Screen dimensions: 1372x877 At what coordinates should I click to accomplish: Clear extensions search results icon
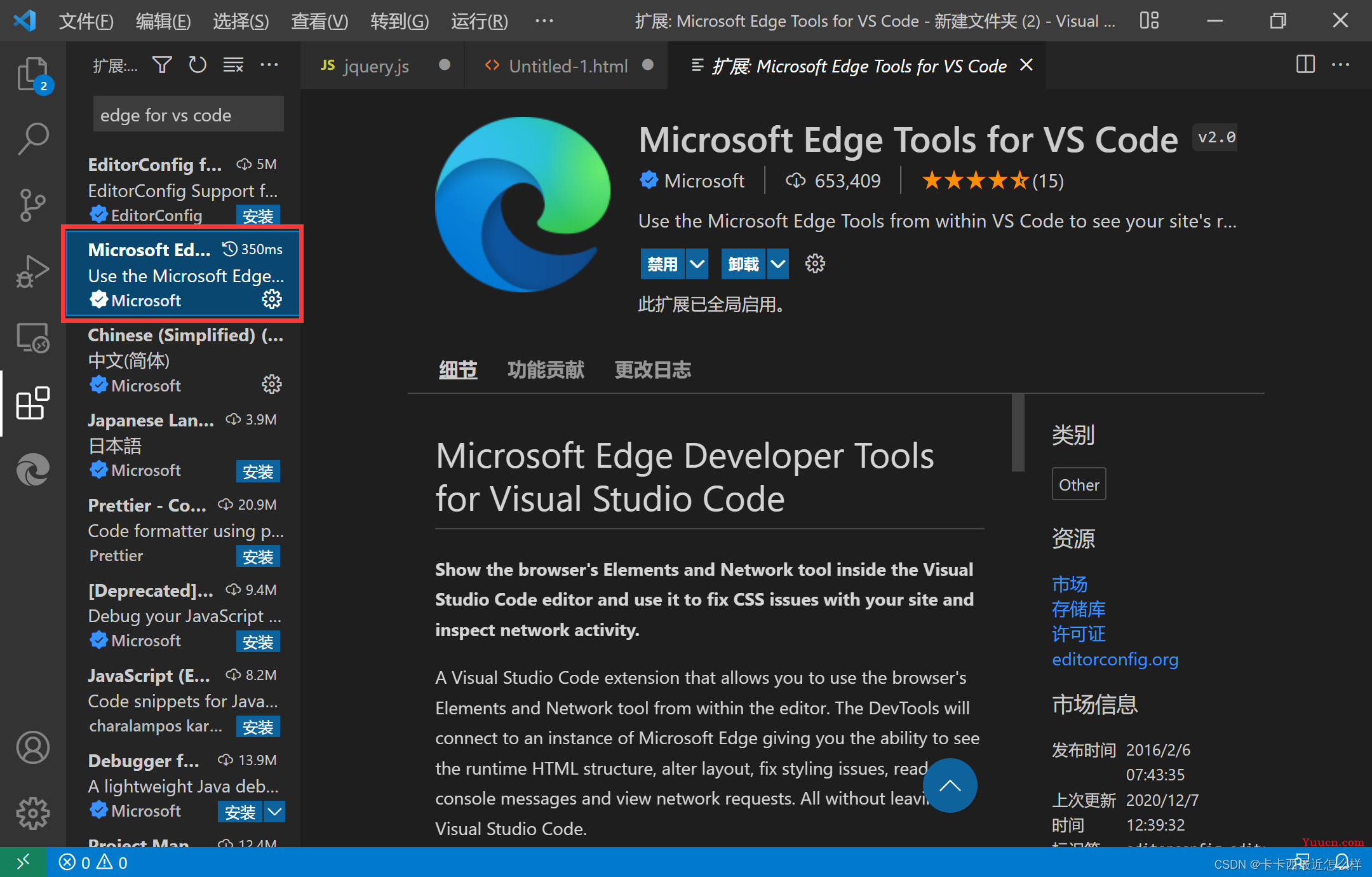(x=233, y=65)
